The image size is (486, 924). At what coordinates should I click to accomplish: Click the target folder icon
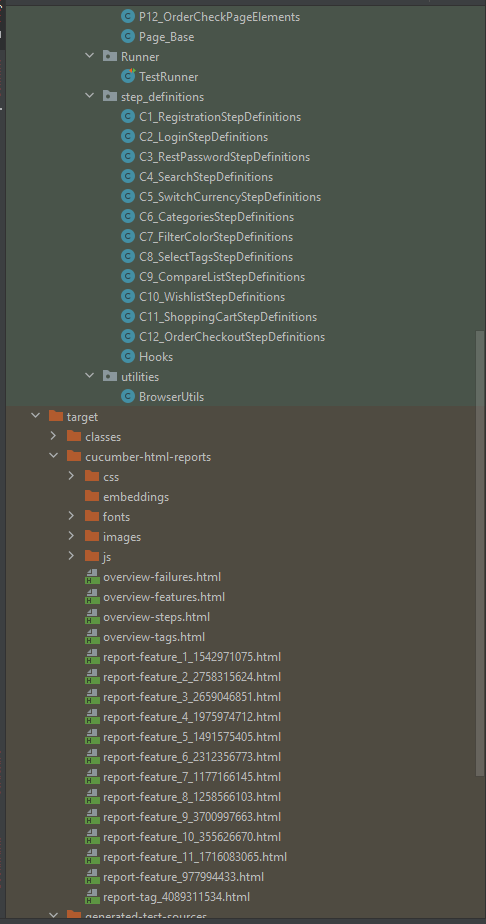point(56,416)
